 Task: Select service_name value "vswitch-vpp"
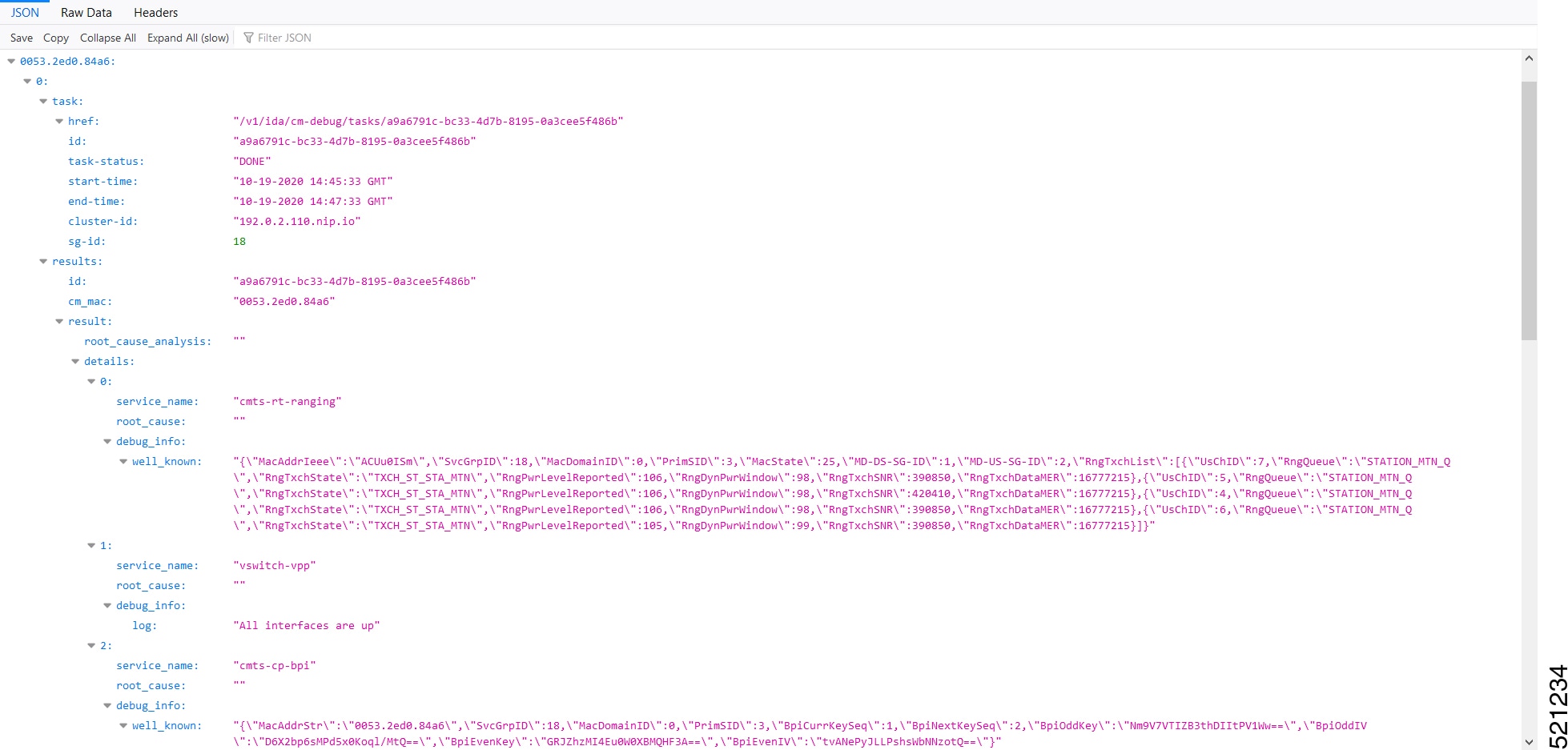pos(275,565)
